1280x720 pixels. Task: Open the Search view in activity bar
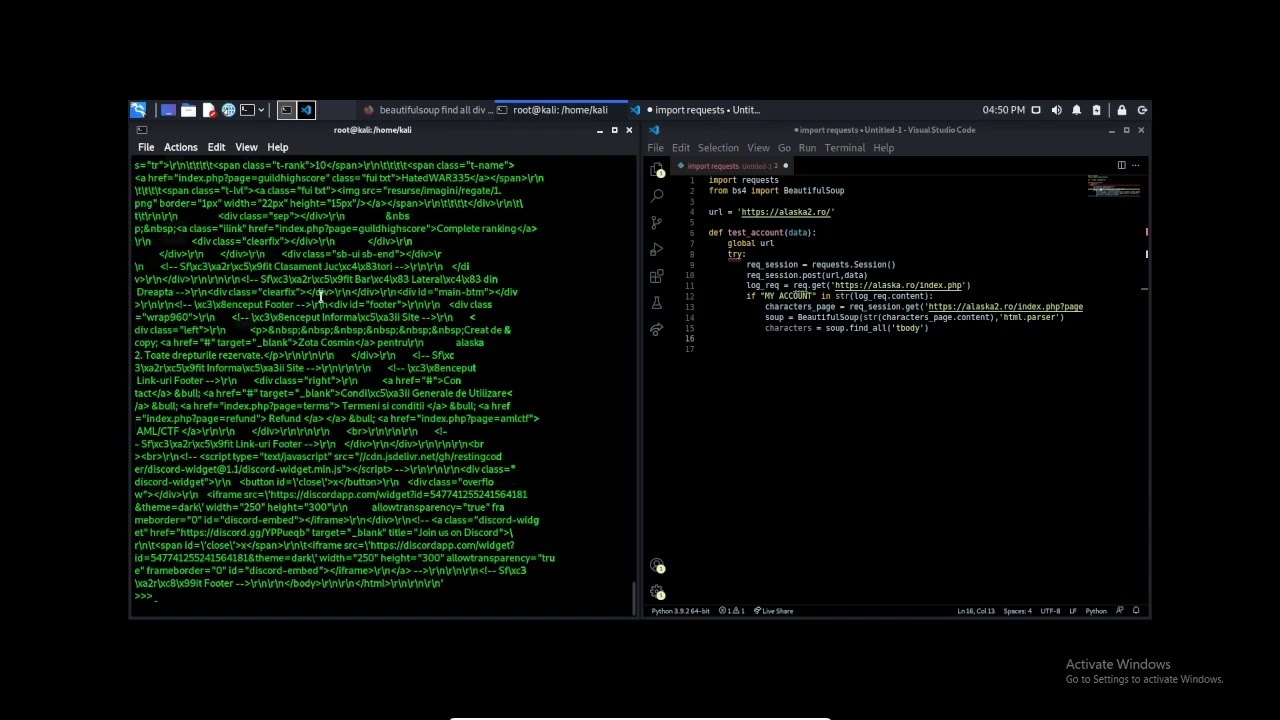657,195
